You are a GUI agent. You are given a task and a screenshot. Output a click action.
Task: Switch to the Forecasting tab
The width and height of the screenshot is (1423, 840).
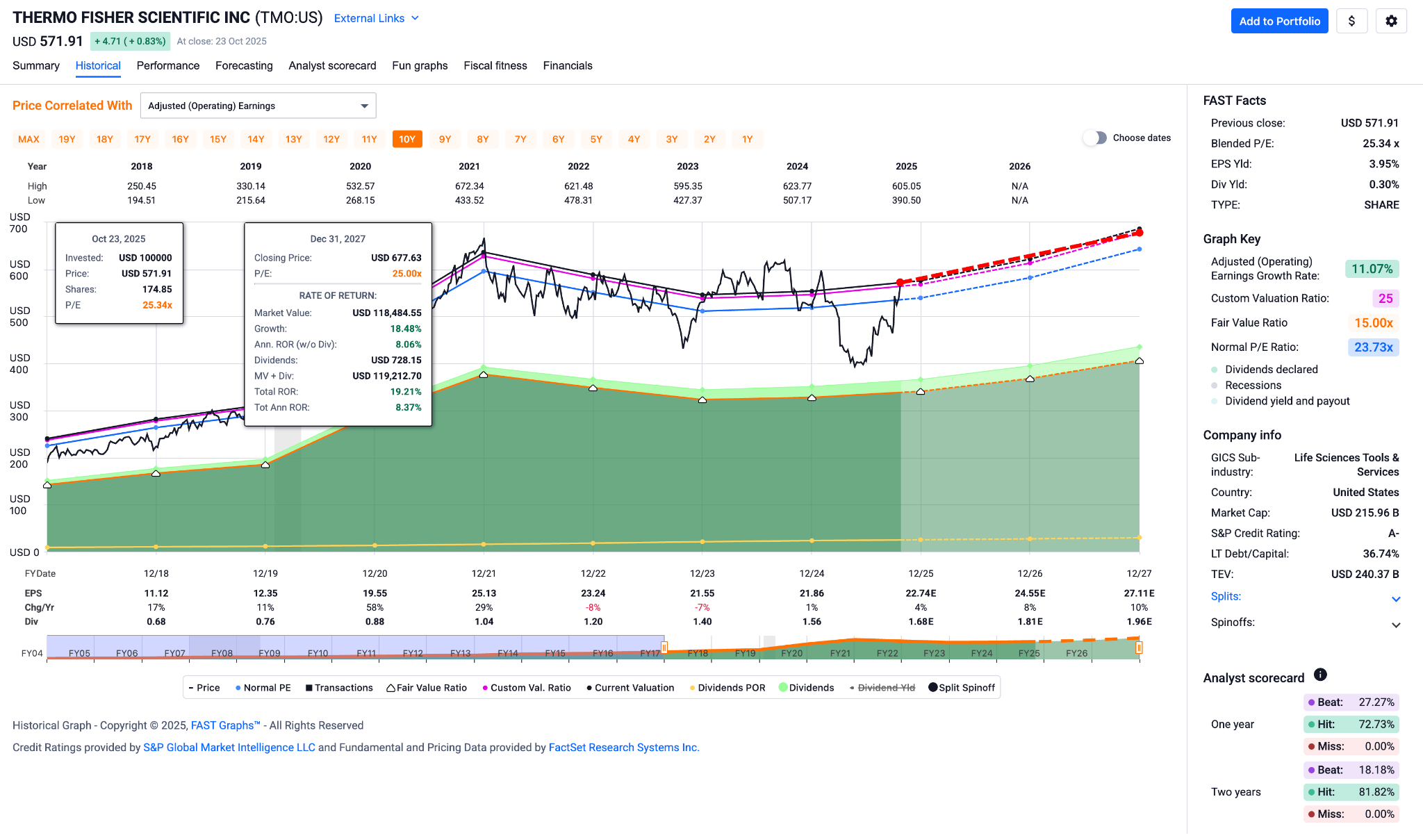[244, 65]
